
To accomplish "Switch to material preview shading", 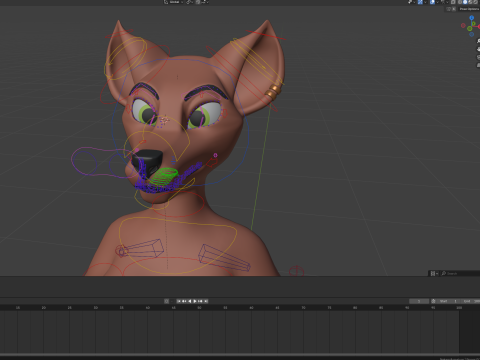I will (x=470, y=2).
